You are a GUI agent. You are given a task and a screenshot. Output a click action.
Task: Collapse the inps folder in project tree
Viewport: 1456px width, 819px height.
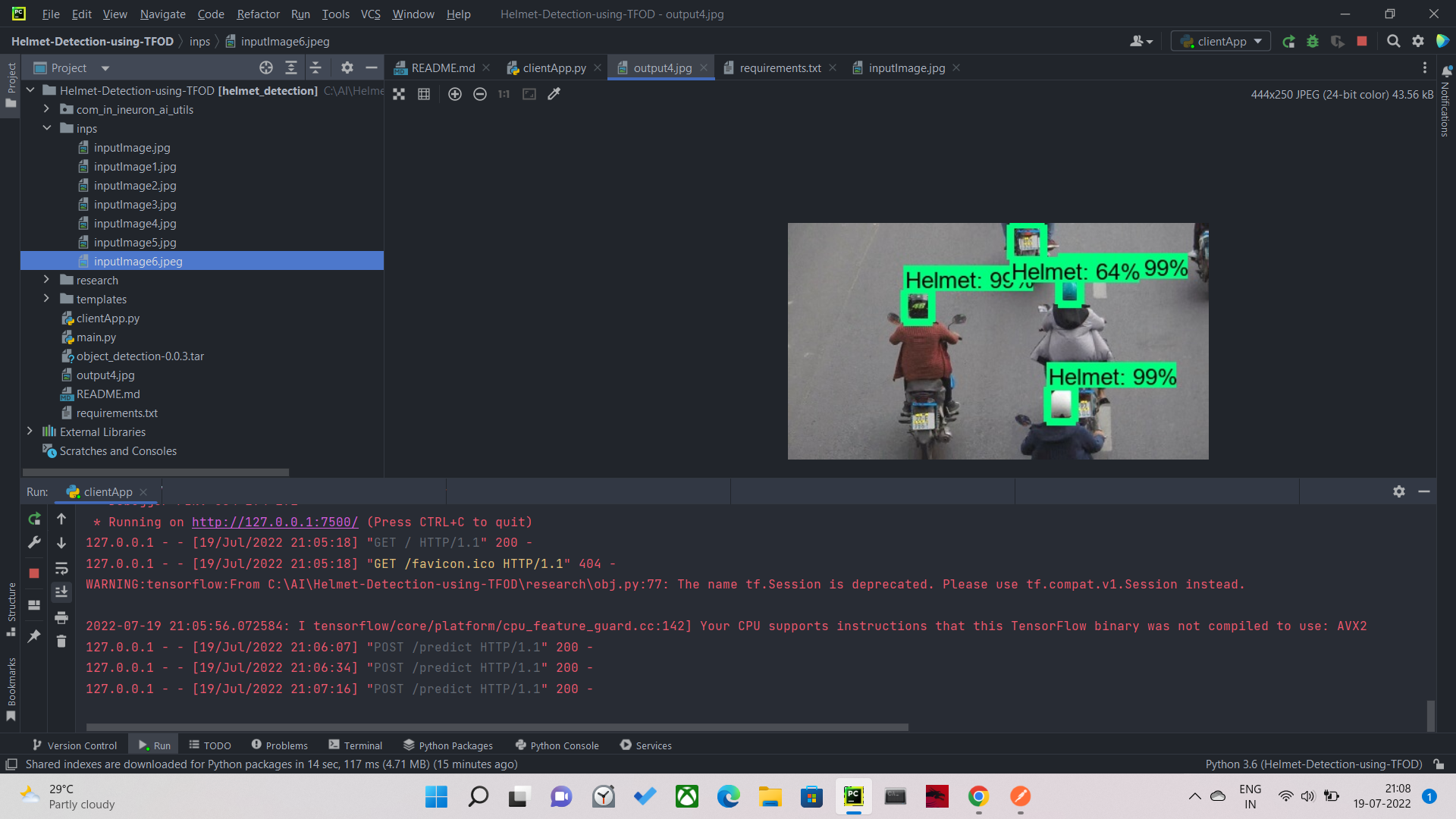[46, 128]
